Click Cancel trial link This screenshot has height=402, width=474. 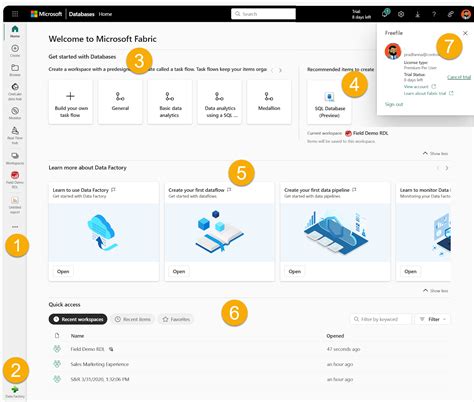tap(459, 77)
